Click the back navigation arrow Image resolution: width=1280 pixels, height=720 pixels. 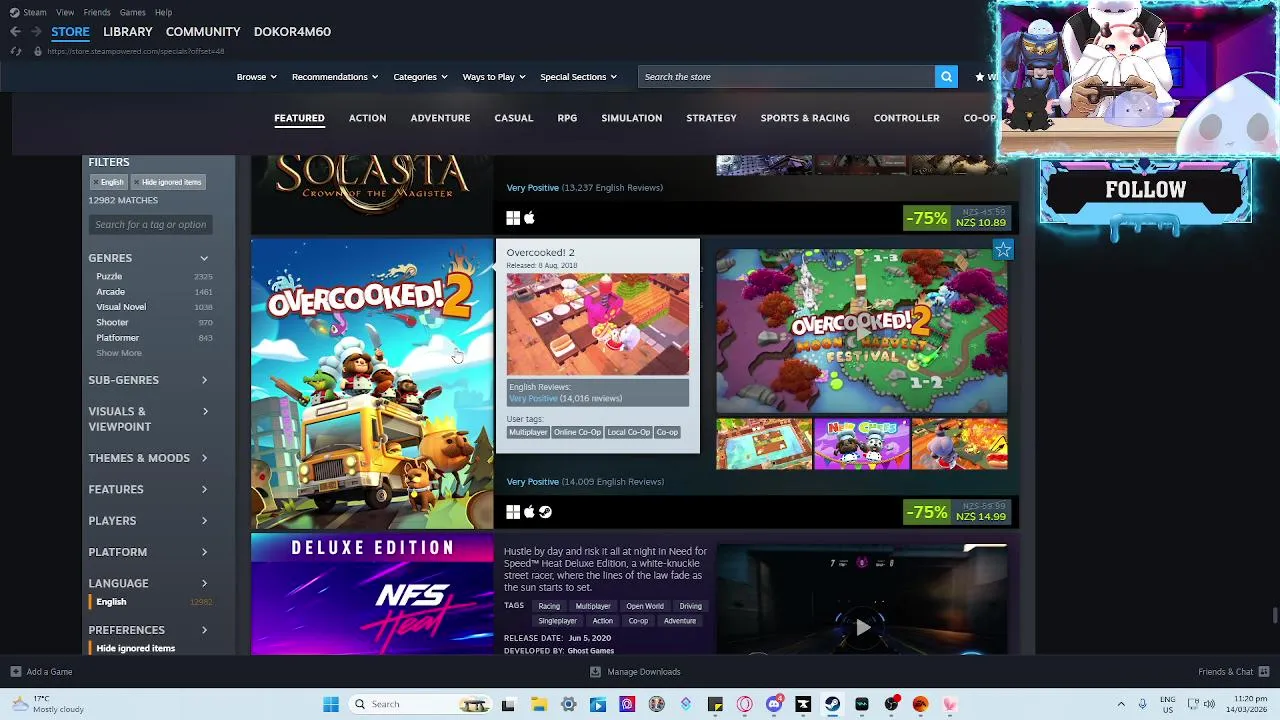[15, 32]
